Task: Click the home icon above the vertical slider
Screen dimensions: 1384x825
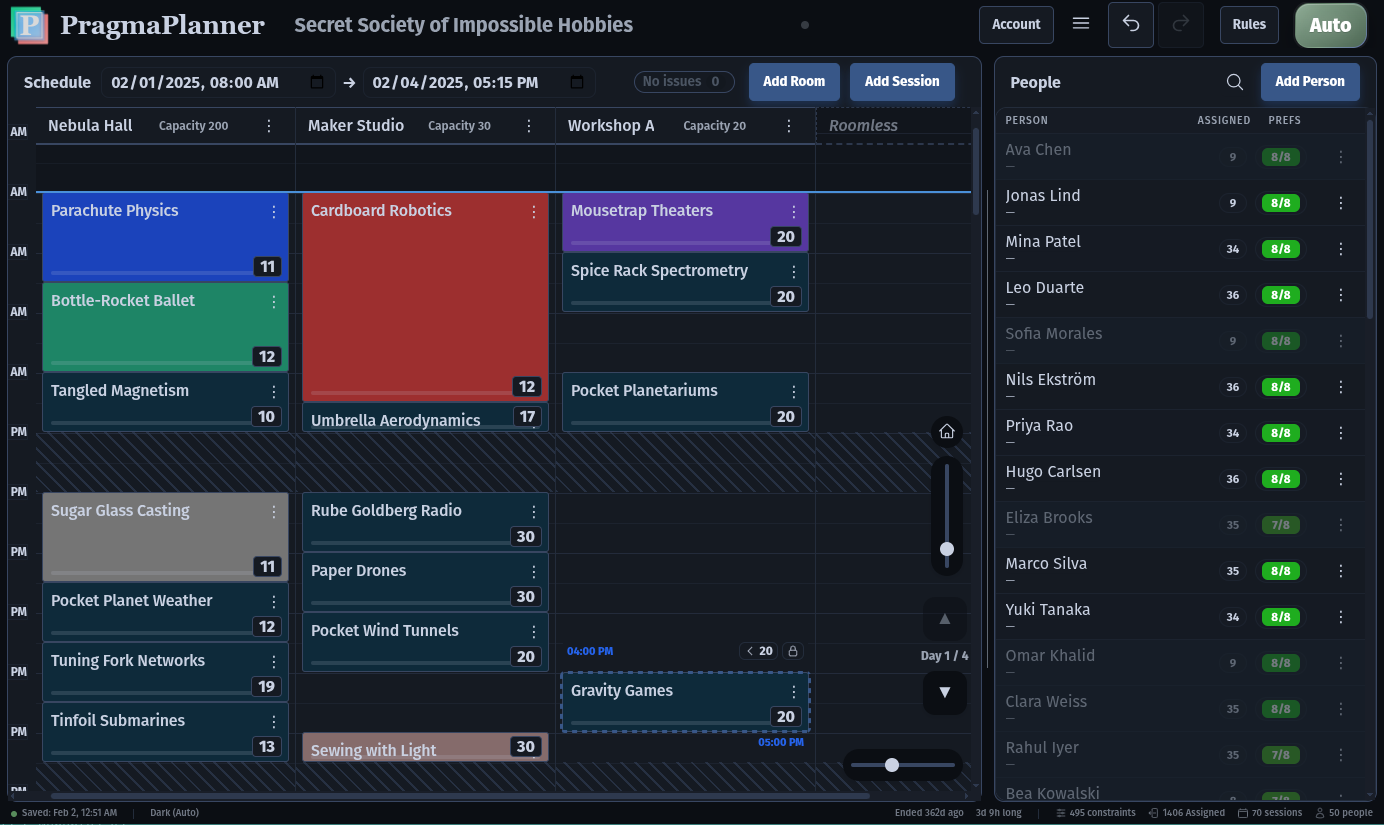Action: pyautogui.click(x=946, y=431)
